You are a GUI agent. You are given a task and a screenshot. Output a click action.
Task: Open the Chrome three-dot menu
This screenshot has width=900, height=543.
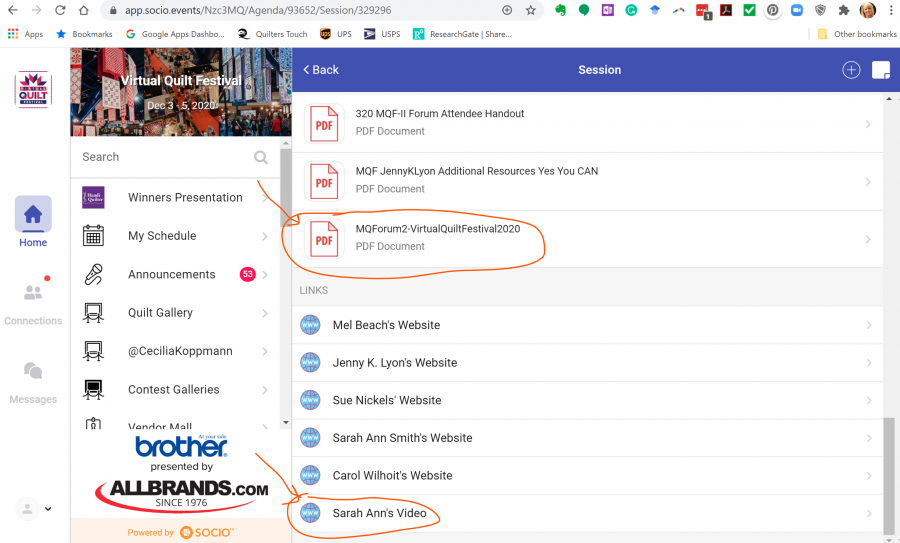891,10
